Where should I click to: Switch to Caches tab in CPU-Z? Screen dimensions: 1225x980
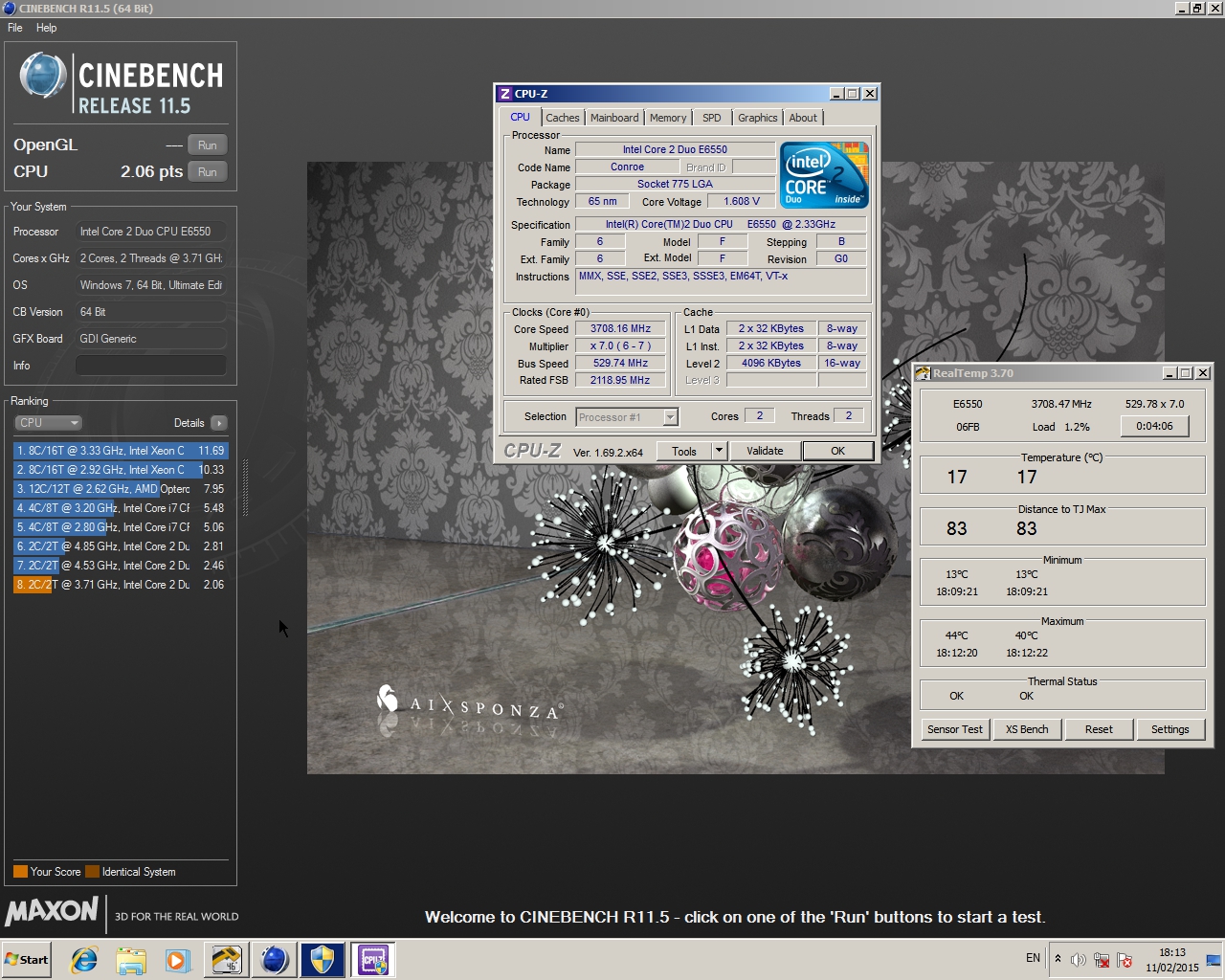coord(563,118)
